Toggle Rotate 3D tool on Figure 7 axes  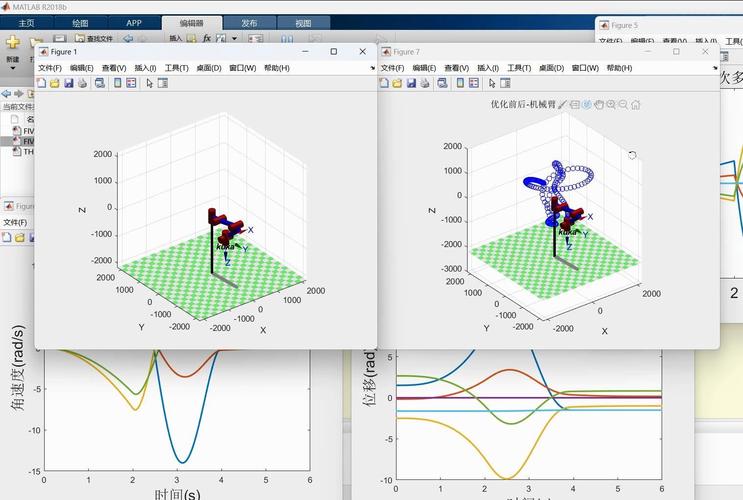(x=587, y=104)
